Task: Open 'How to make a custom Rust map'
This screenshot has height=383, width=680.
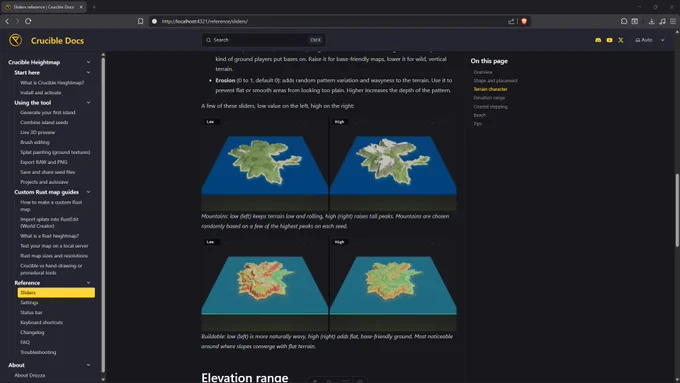Action: [x=51, y=206]
